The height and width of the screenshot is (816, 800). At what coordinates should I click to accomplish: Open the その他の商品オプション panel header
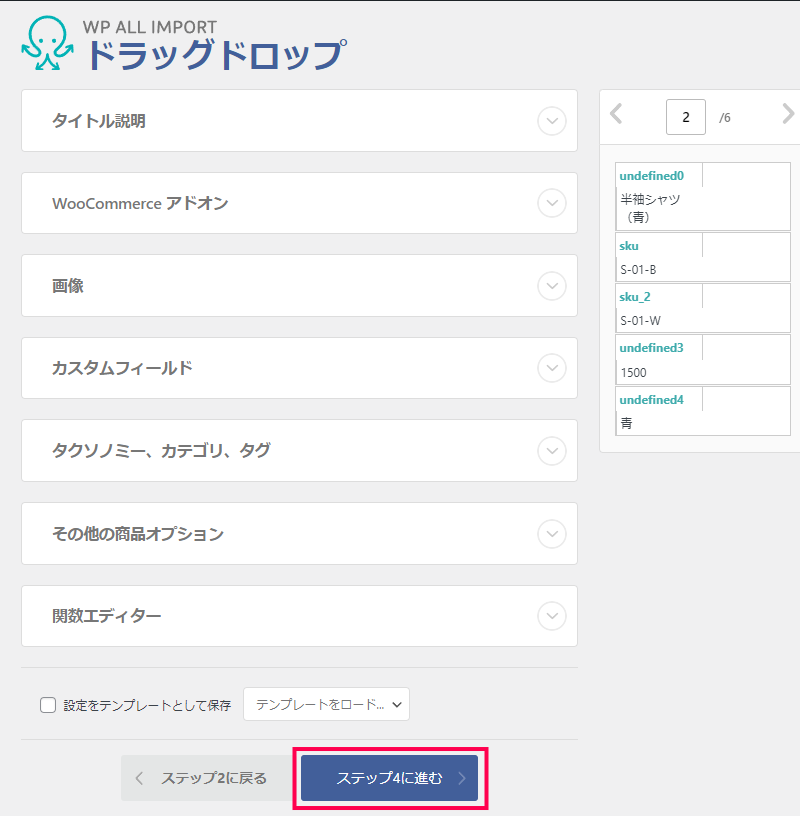[x=299, y=533]
